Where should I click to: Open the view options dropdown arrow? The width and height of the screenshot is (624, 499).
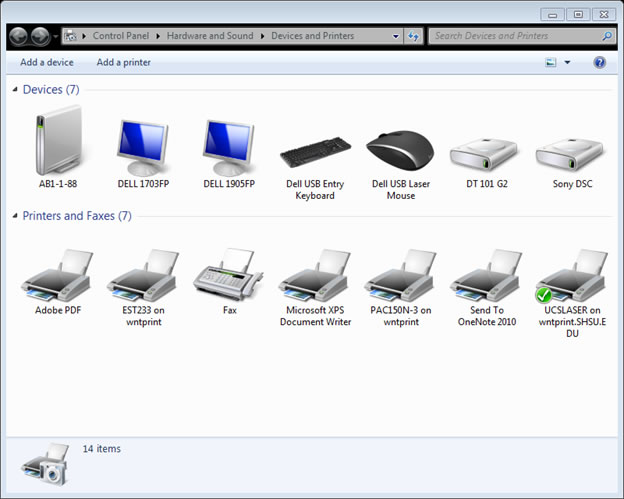567,62
